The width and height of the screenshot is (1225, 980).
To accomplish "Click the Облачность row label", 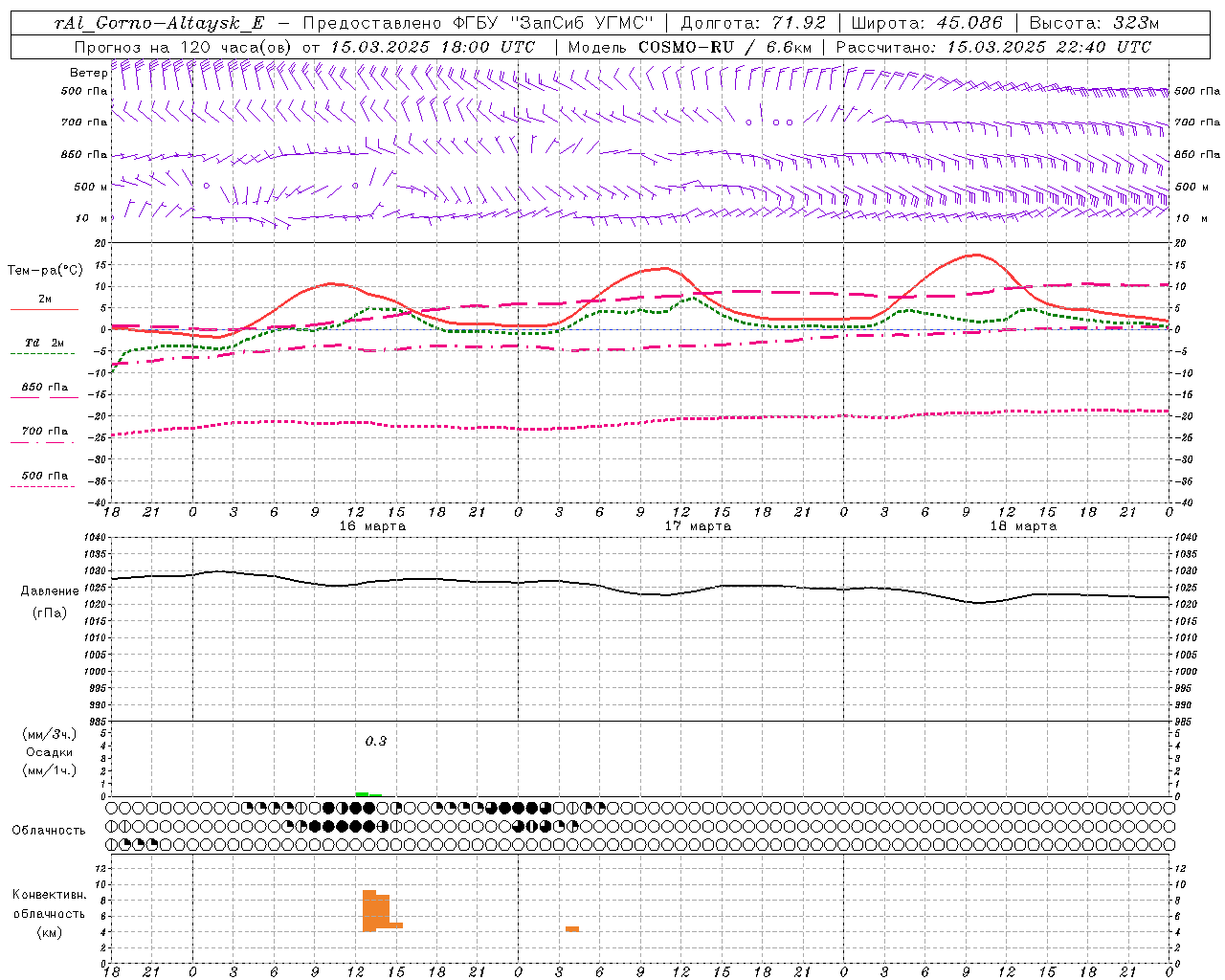I will click(x=49, y=830).
